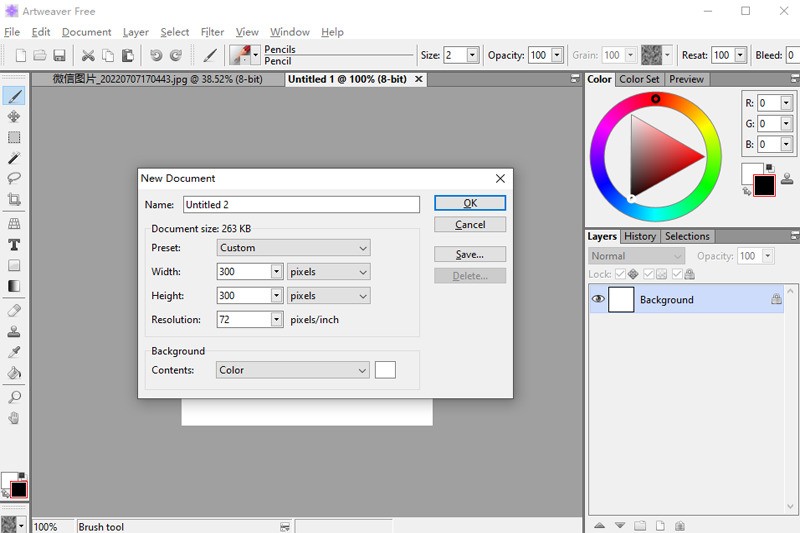
Task: Open the Filter menu
Action: (212, 32)
